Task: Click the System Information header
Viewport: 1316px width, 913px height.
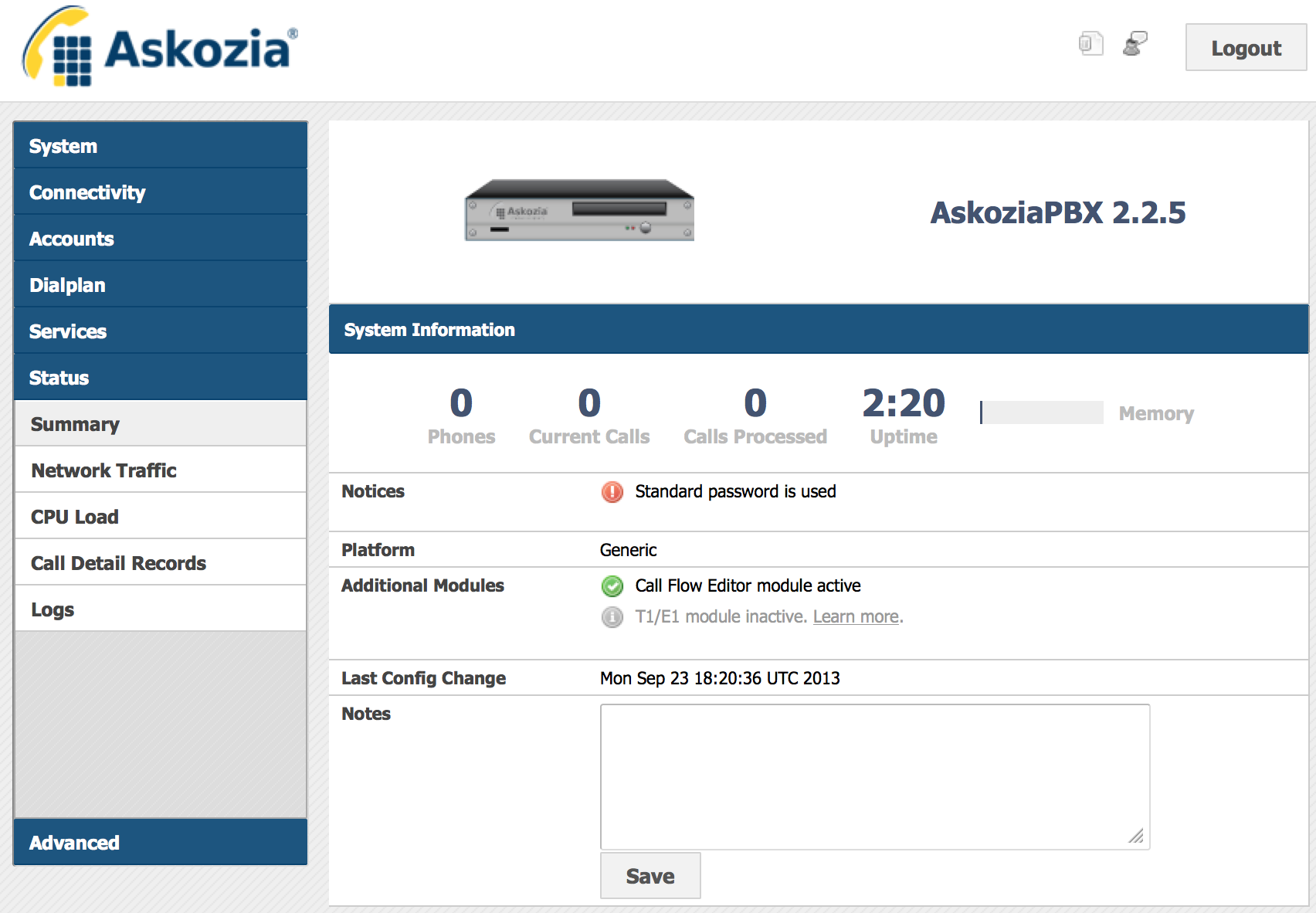Action: pos(819,329)
